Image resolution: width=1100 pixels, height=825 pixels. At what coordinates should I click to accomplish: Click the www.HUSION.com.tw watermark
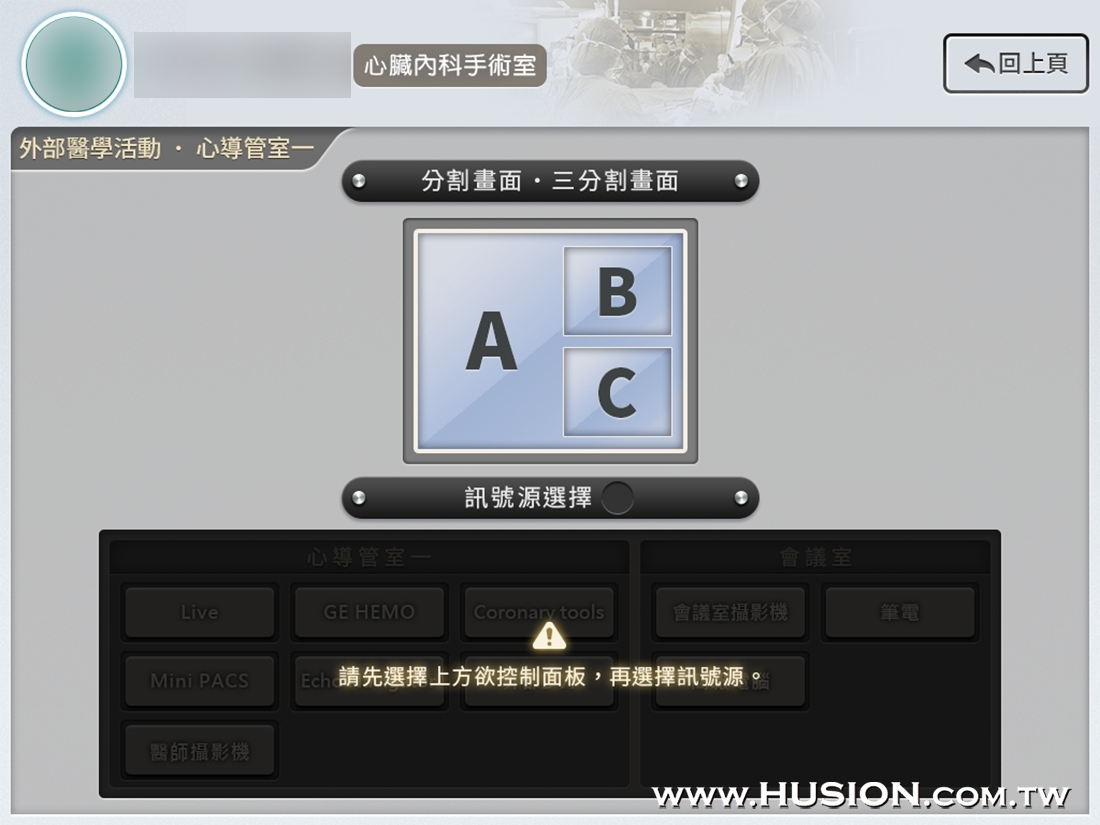[861, 794]
